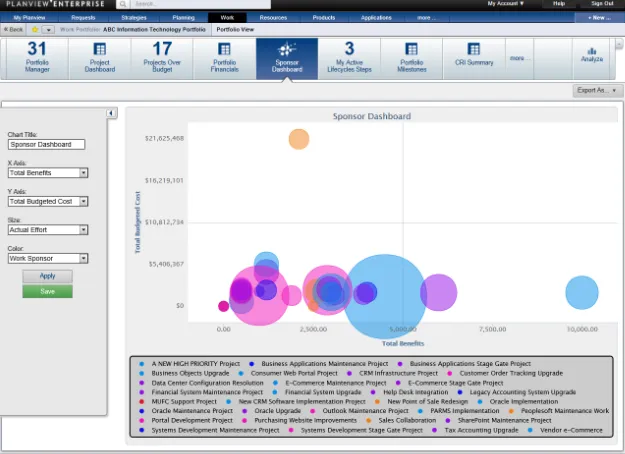This screenshot has width=625, height=454.
Task: Click legend entry Data Center Configuration Resolution
Action: point(207,383)
